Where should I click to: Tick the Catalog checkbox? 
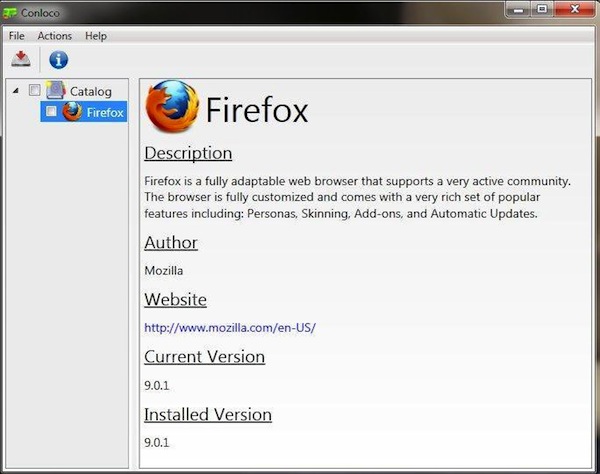(x=34, y=90)
